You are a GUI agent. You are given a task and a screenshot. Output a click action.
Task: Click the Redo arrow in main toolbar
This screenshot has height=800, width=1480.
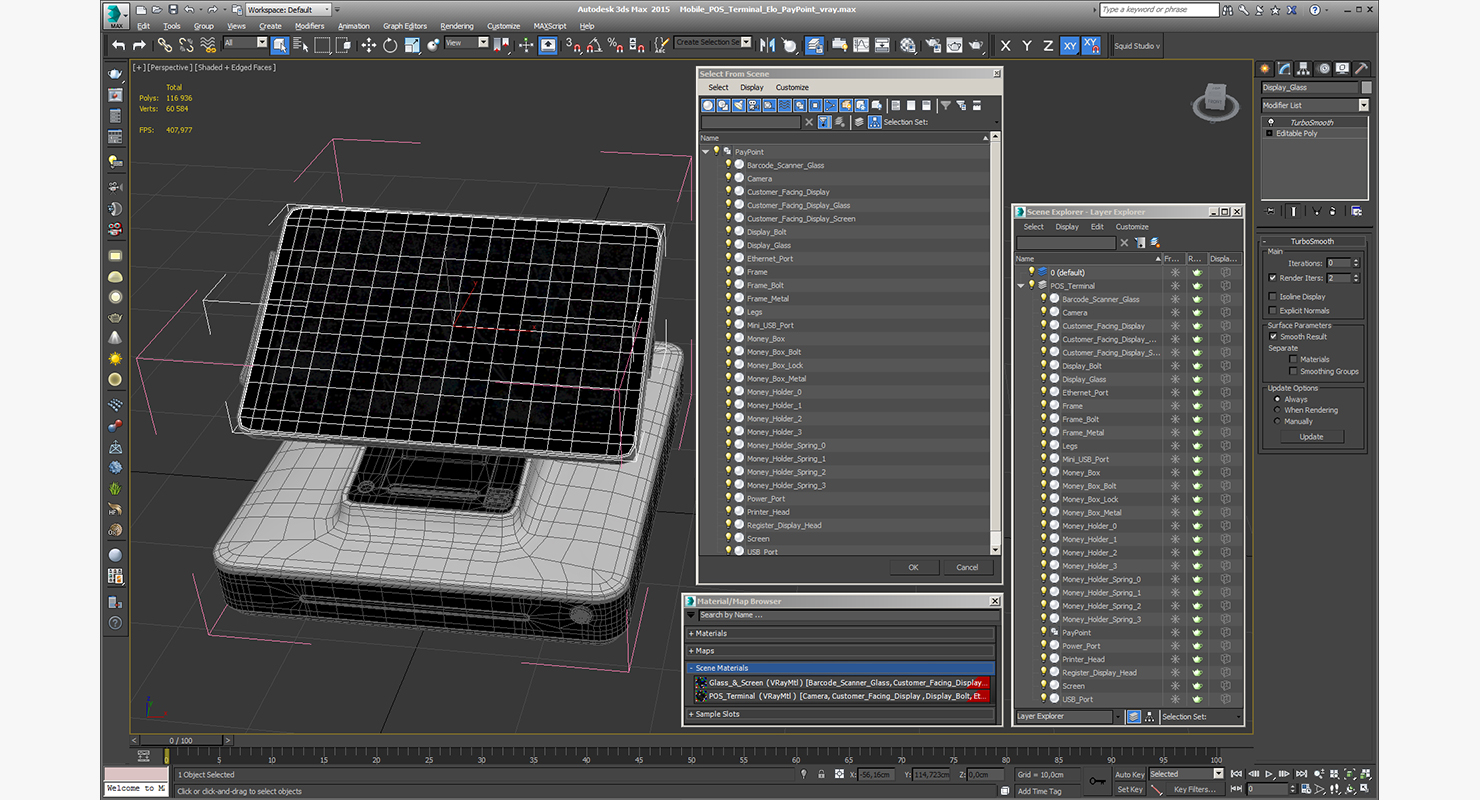[139, 45]
